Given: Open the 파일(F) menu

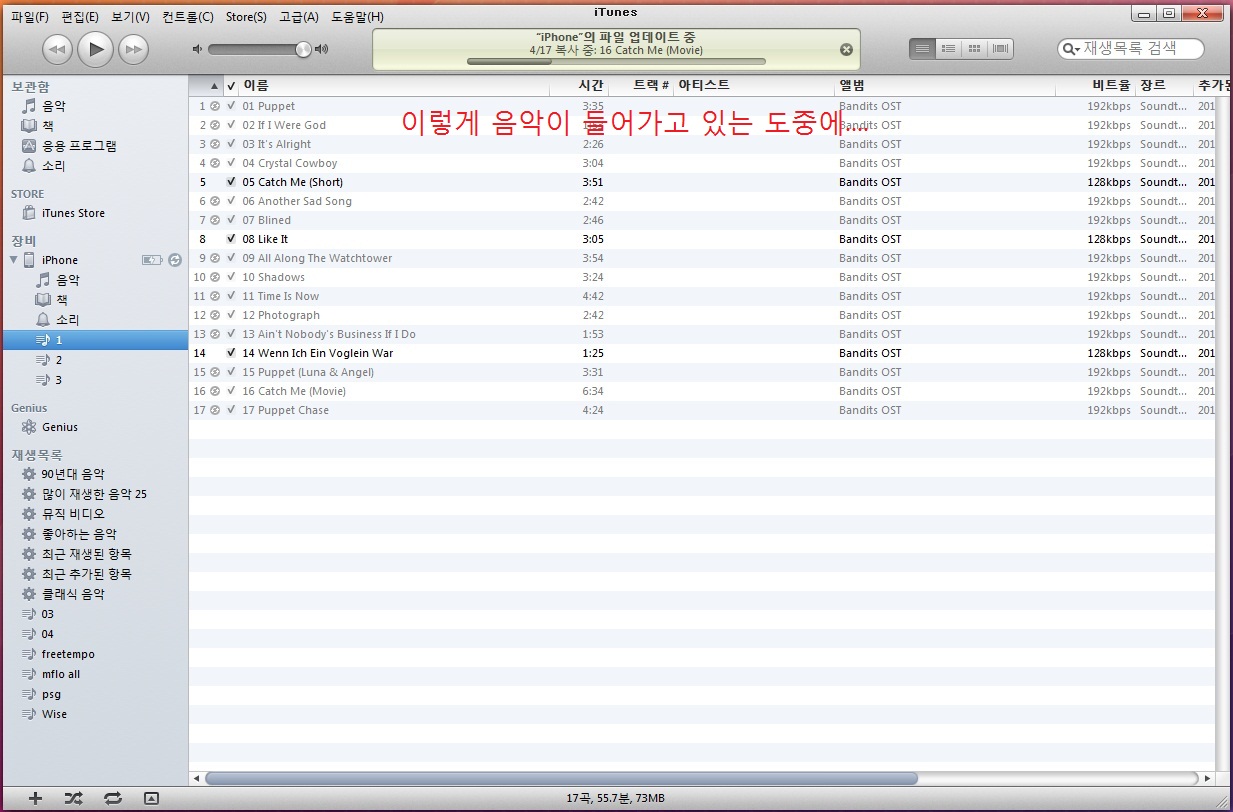Looking at the screenshot, I should click(29, 17).
